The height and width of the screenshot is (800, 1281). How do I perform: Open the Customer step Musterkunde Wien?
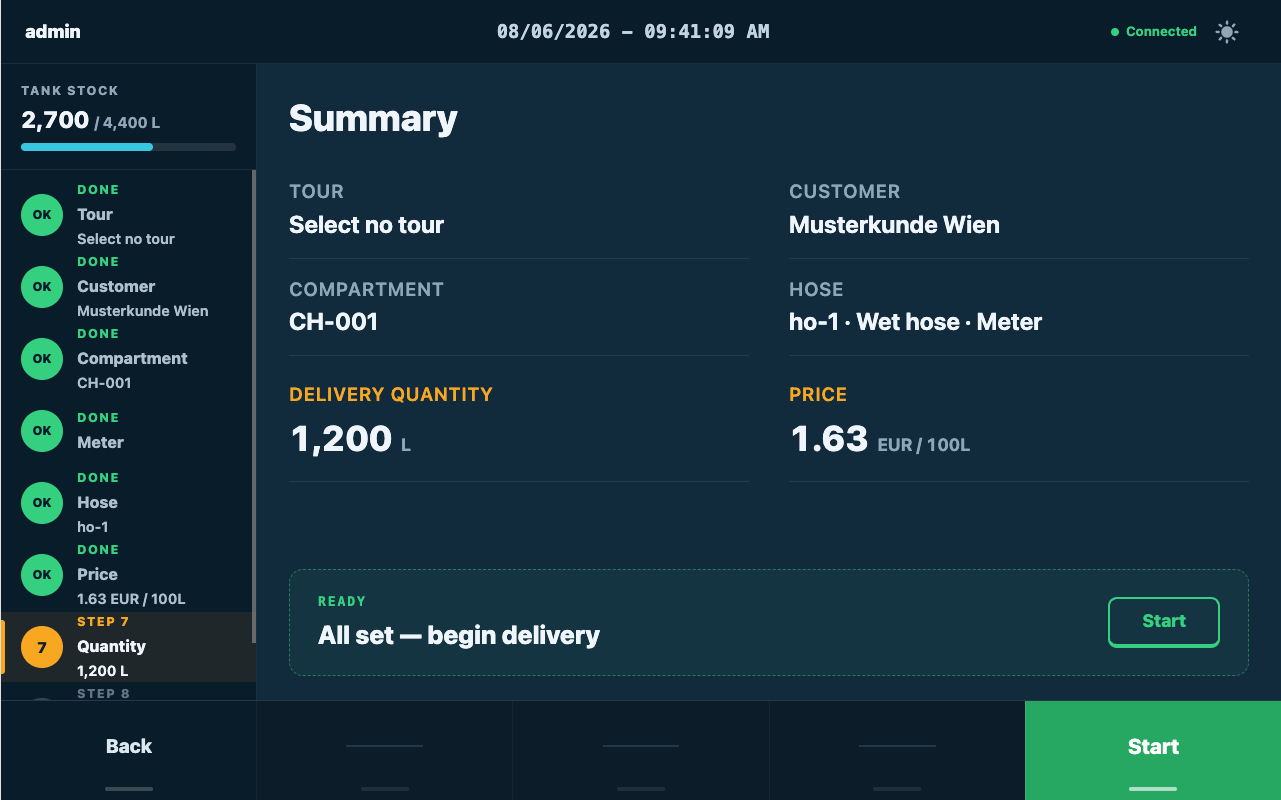[x=127, y=287]
